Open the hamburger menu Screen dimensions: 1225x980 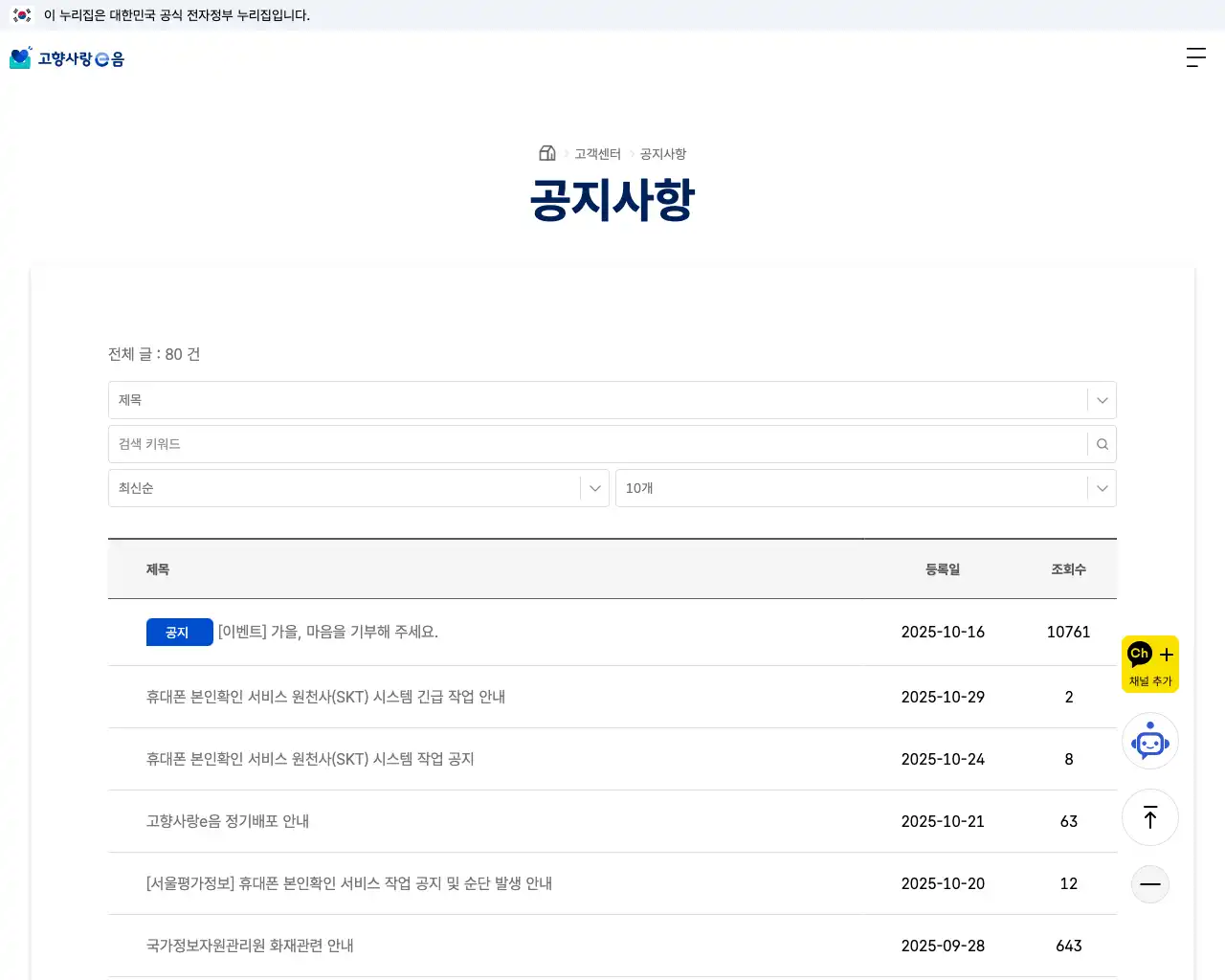(x=1195, y=57)
